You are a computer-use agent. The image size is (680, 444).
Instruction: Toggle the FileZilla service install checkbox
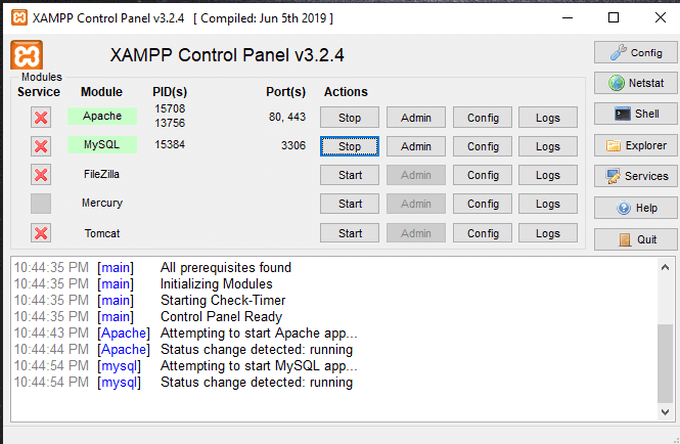(x=41, y=175)
